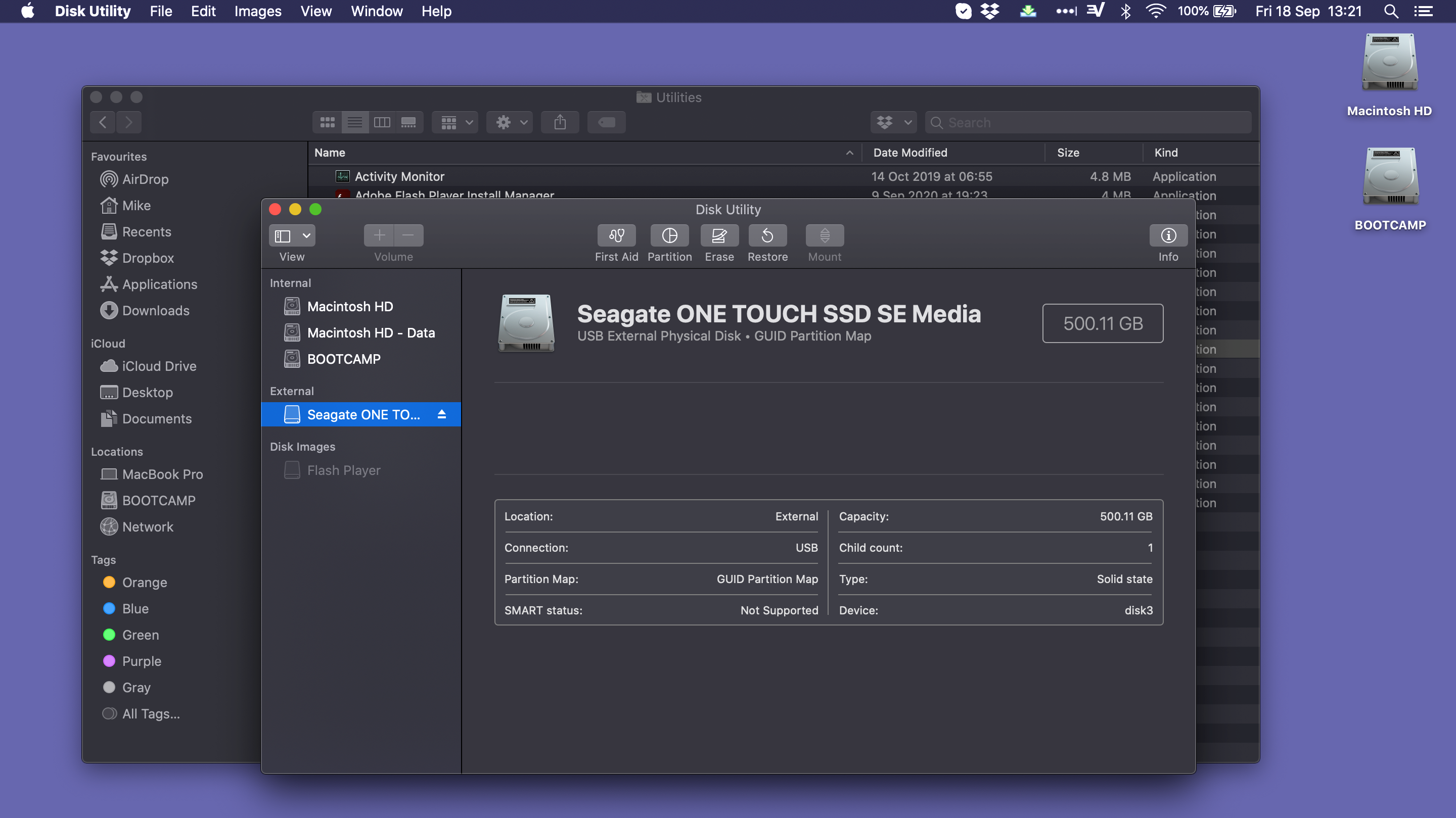Open AirDrop in Finder sidebar
This screenshot has width=1456, height=818.
(145, 179)
